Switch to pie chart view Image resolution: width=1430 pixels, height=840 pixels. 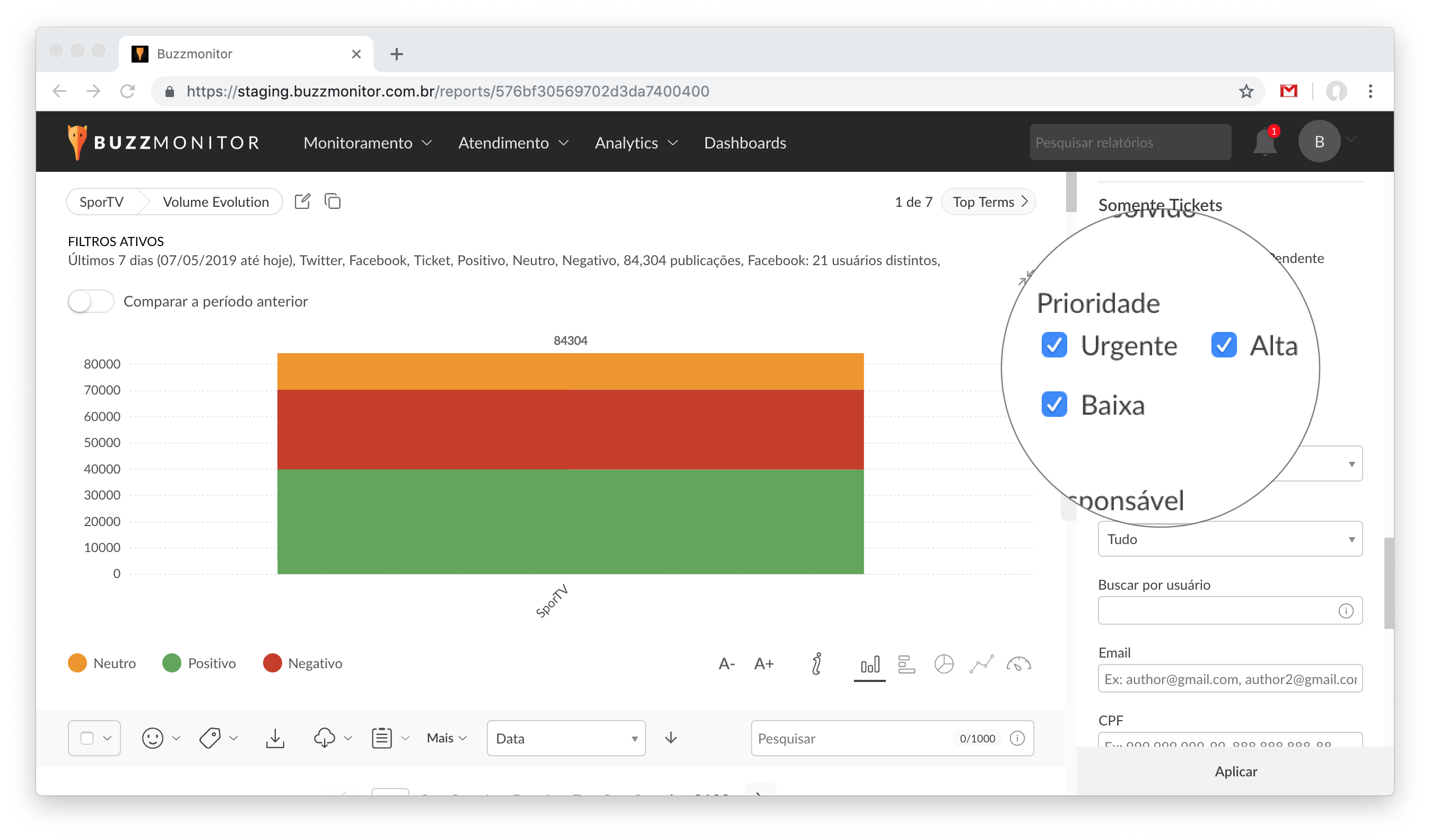tap(944, 663)
